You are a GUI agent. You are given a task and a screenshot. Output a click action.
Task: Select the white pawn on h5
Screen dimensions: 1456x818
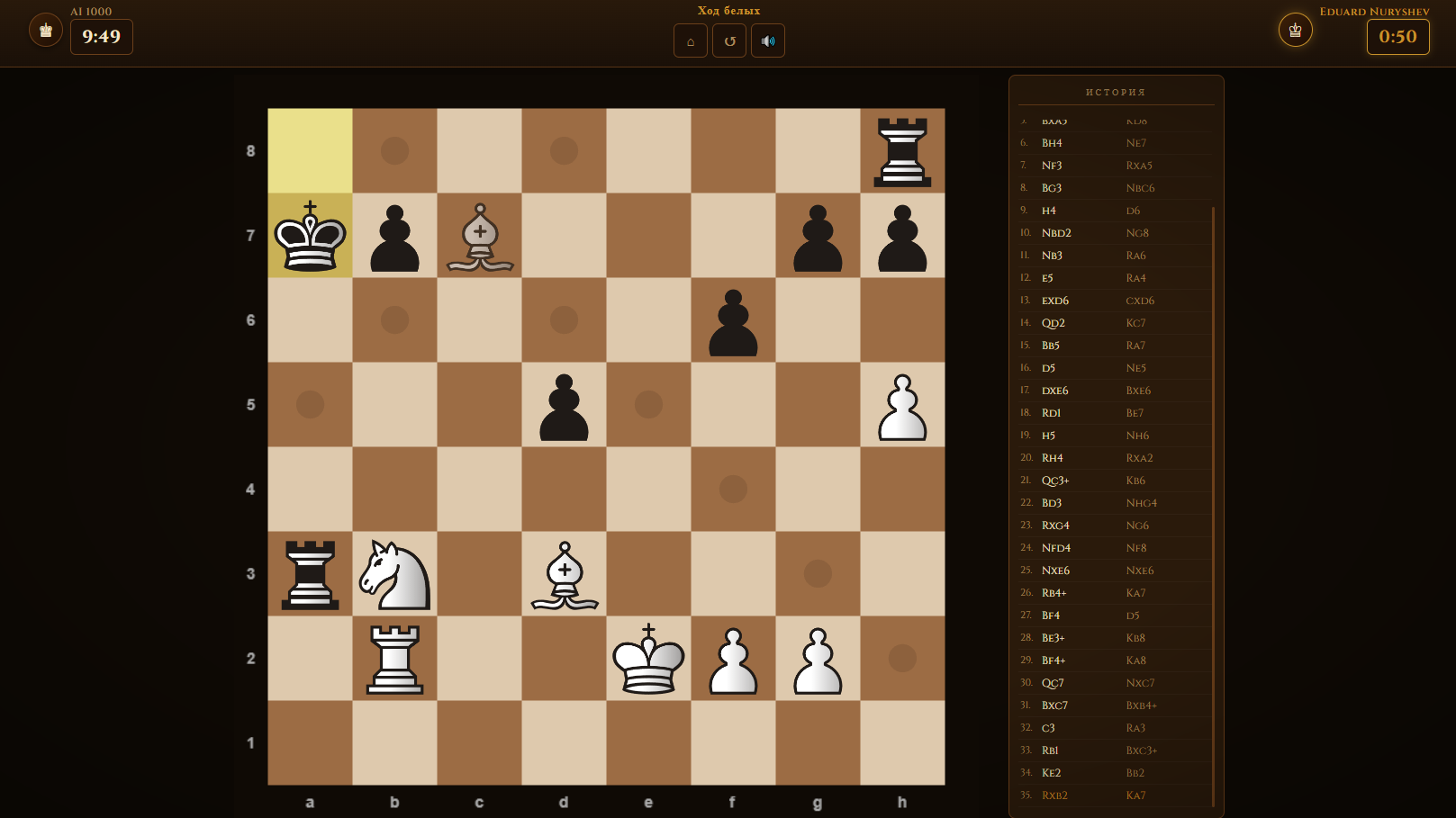coord(903,407)
